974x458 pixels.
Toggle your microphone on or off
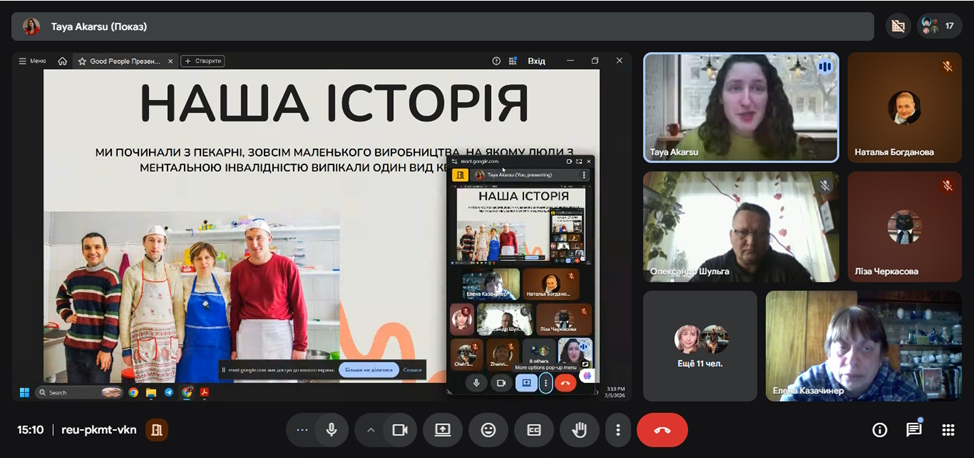click(x=331, y=430)
